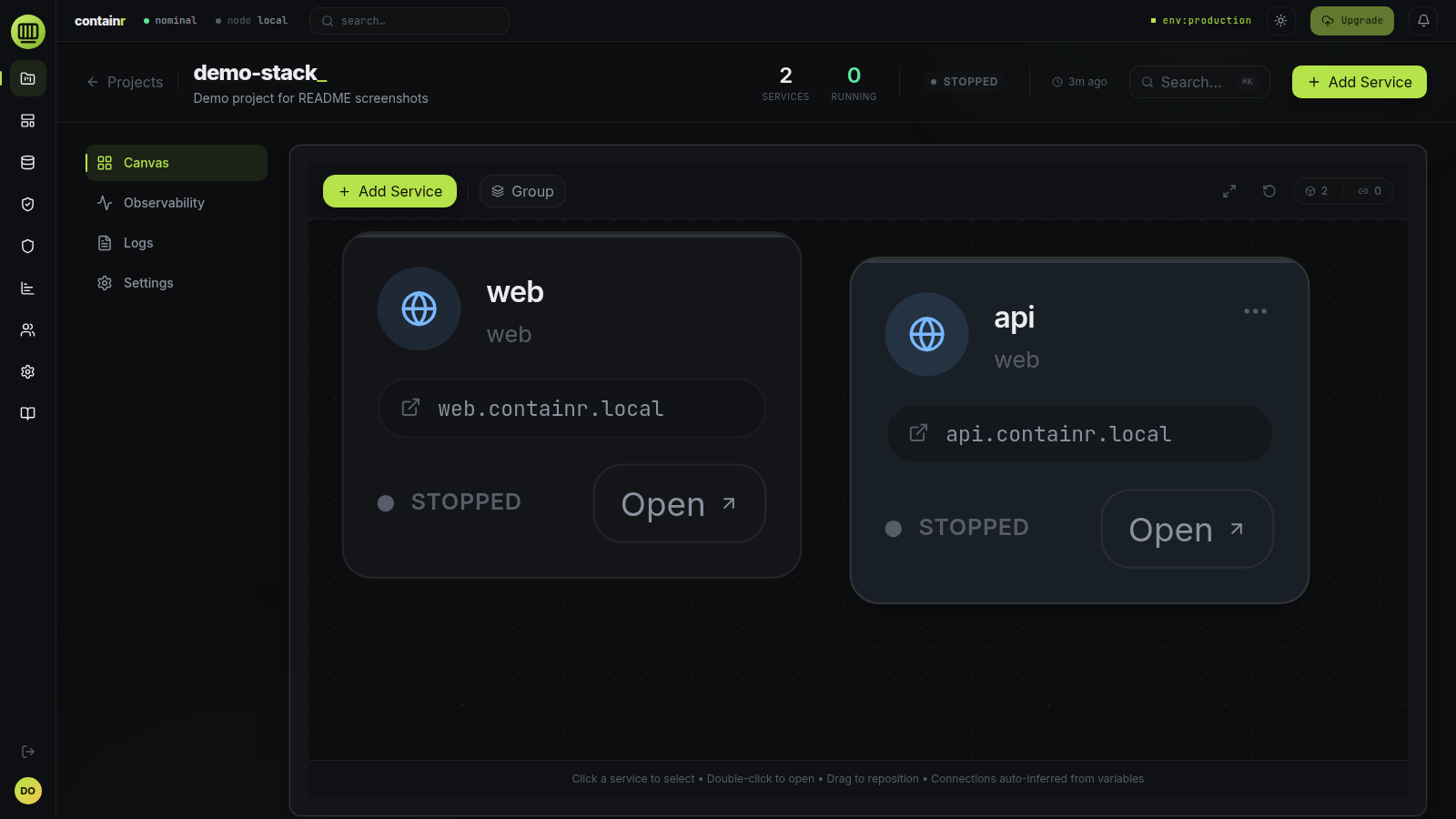Viewport: 1456px width, 819px height.
Task: Focus the project Search field
Action: (x=1199, y=82)
